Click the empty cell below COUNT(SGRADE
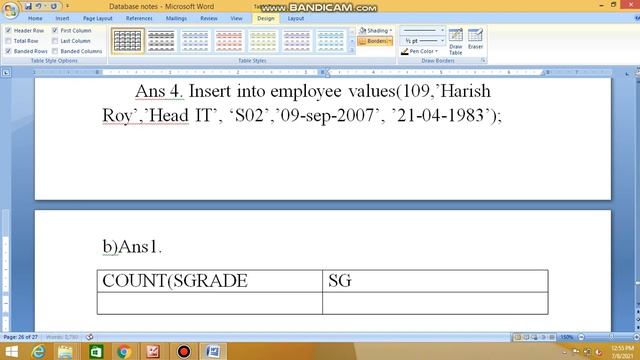 click(210, 303)
